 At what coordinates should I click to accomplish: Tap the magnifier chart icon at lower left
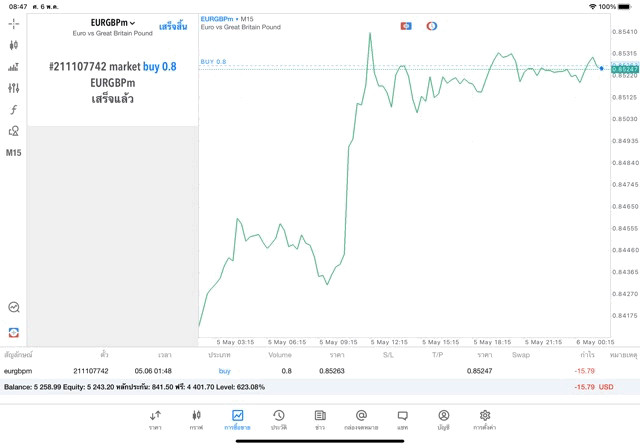pyautogui.click(x=13, y=307)
